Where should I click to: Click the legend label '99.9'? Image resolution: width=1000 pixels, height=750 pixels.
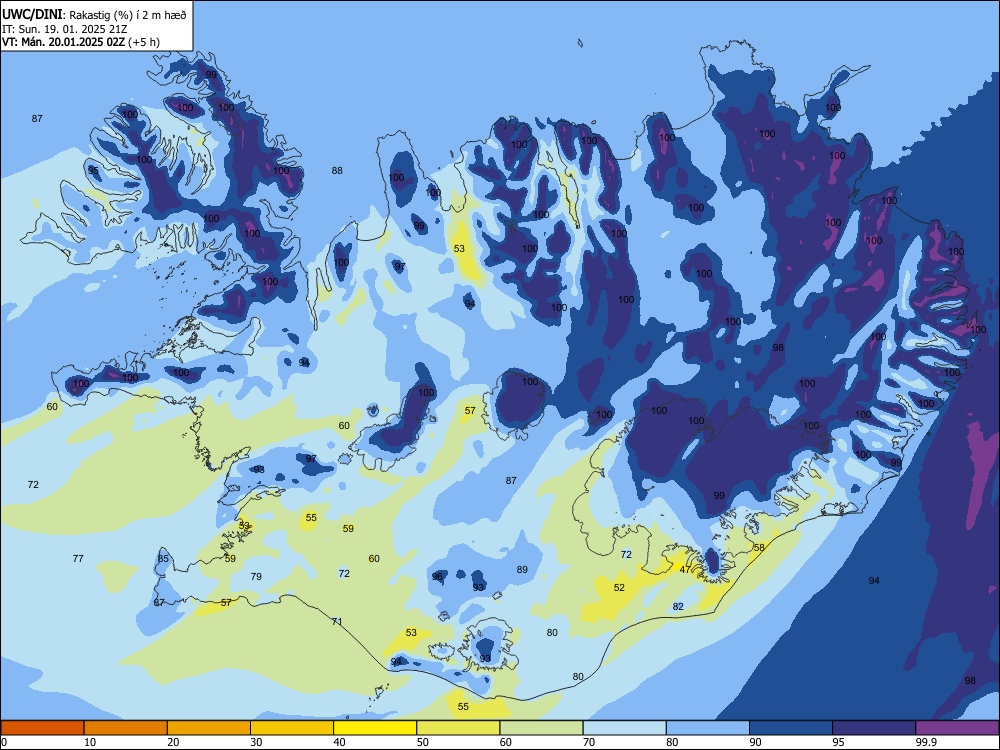tap(925, 742)
